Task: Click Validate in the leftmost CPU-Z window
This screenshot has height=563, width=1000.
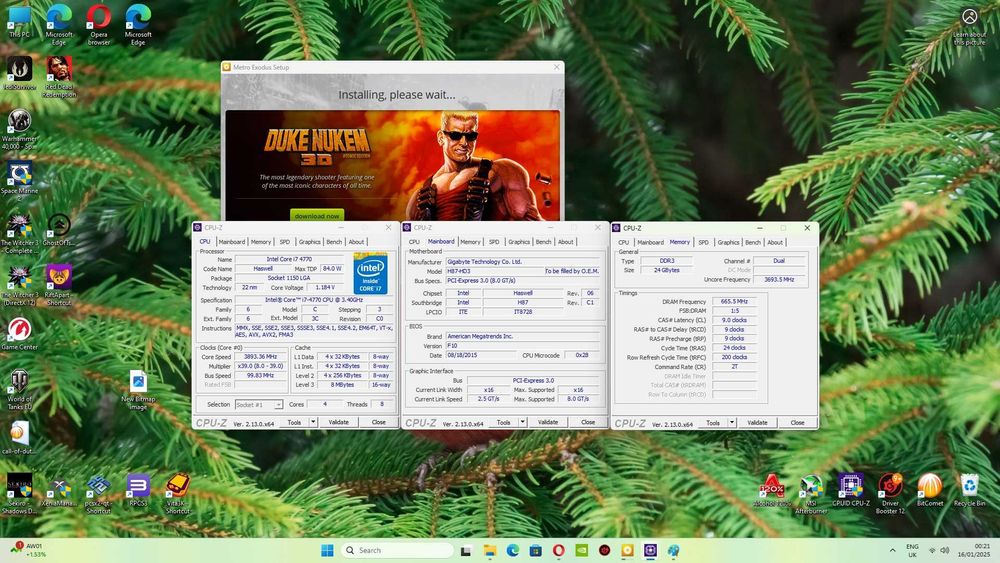Action: 339,422
